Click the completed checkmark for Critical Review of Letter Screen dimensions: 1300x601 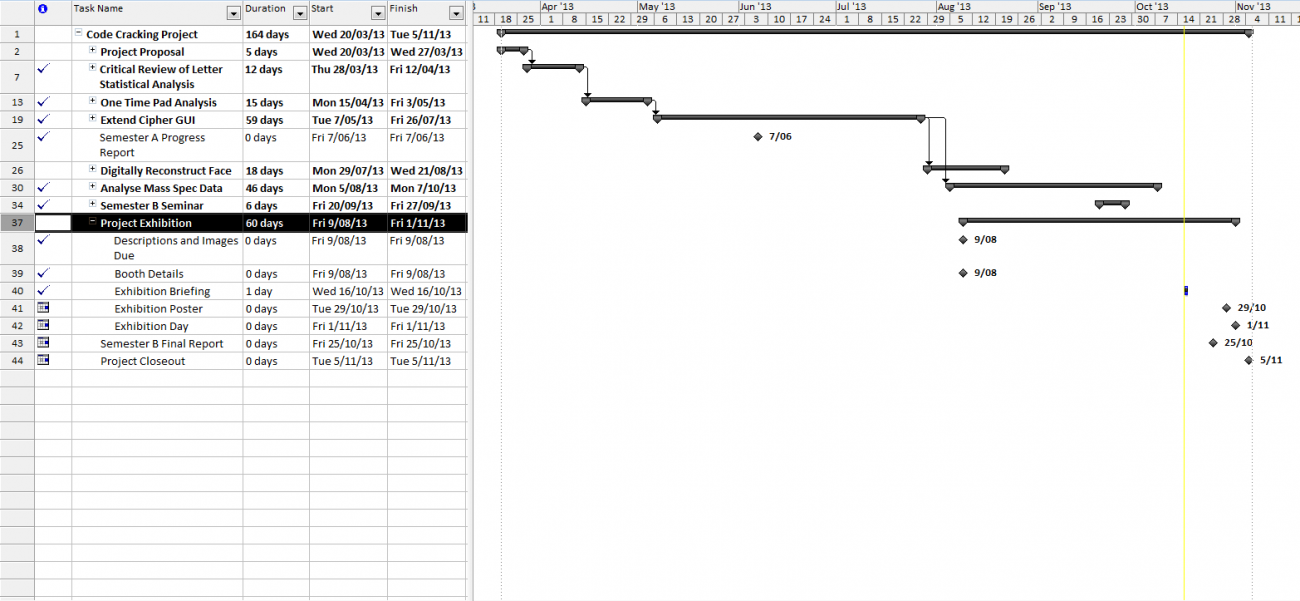42,69
